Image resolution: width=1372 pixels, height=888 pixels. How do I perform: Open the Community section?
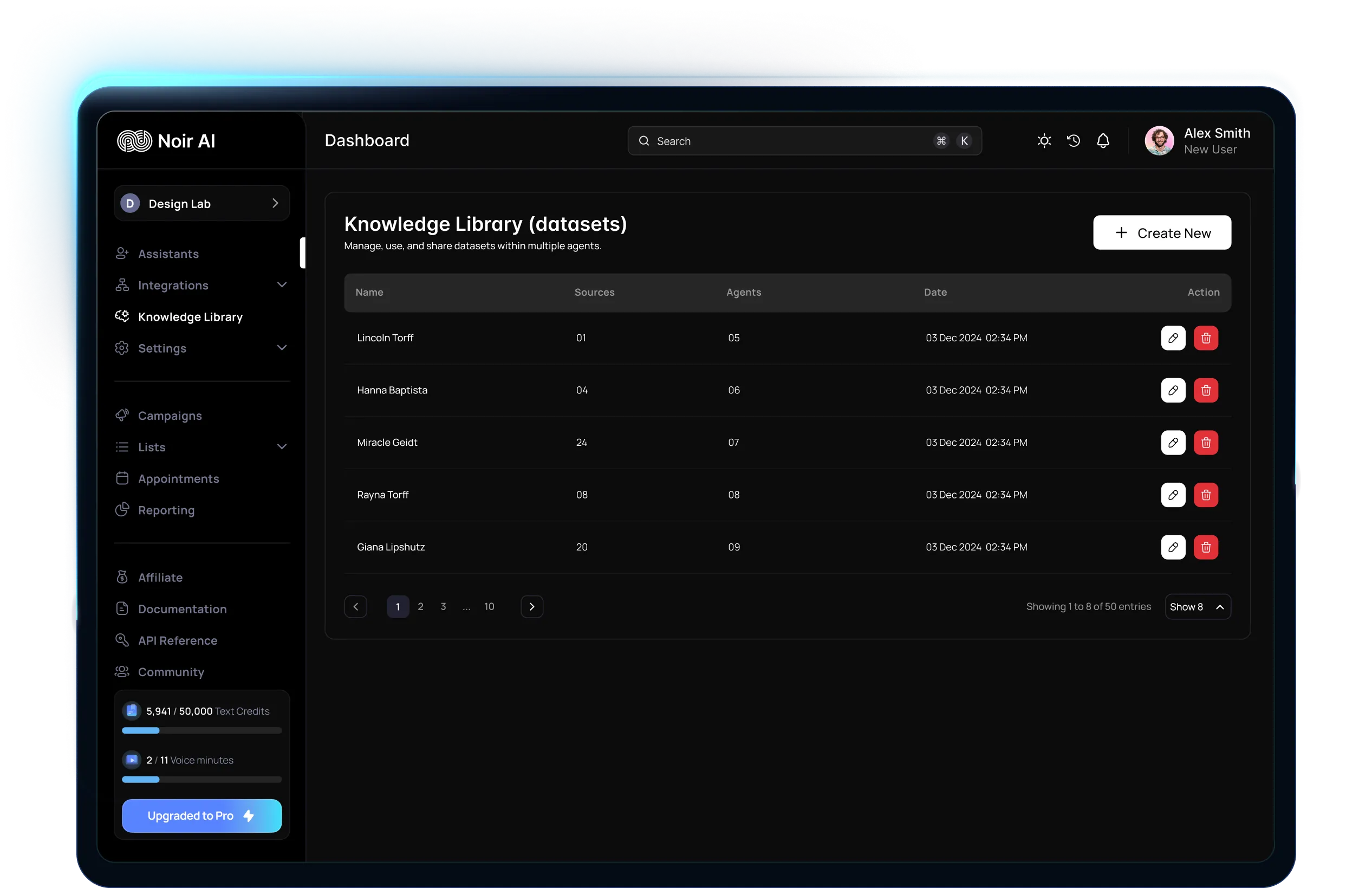pyautogui.click(x=171, y=672)
